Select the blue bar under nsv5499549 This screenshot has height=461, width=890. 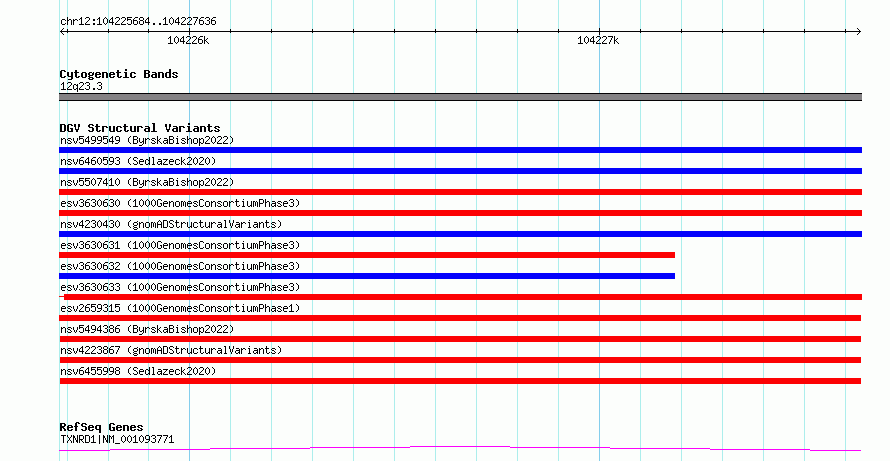click(x=460, y=150)
